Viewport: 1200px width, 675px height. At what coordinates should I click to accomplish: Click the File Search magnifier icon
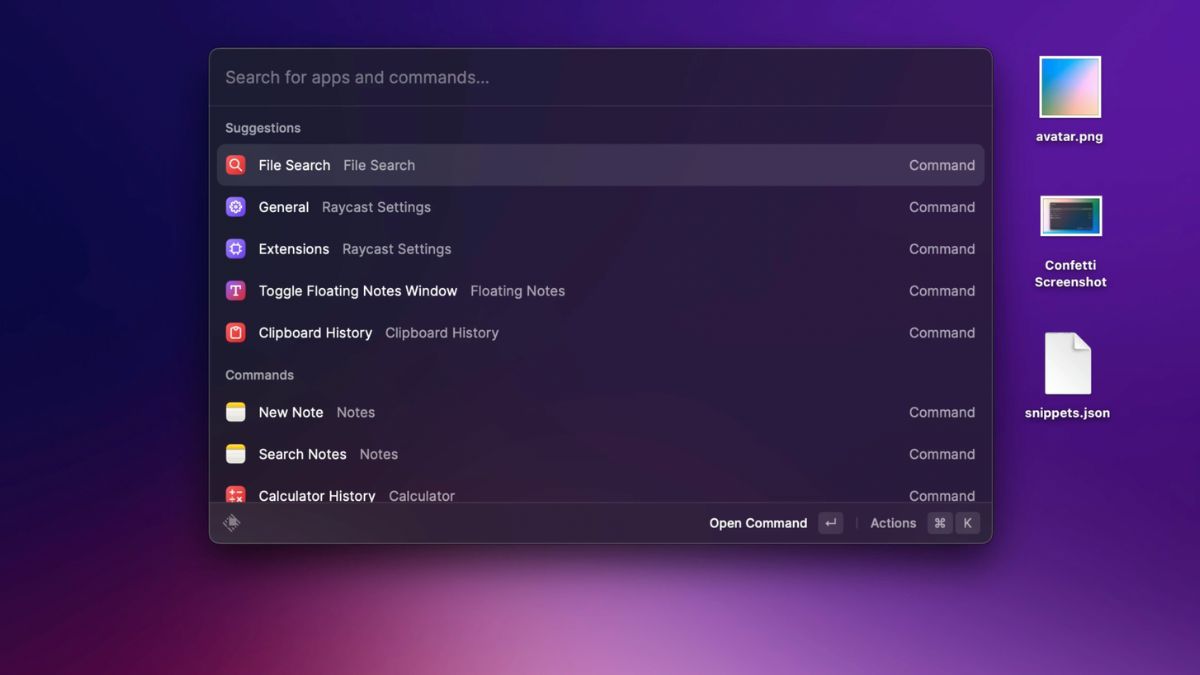(235, 165)
